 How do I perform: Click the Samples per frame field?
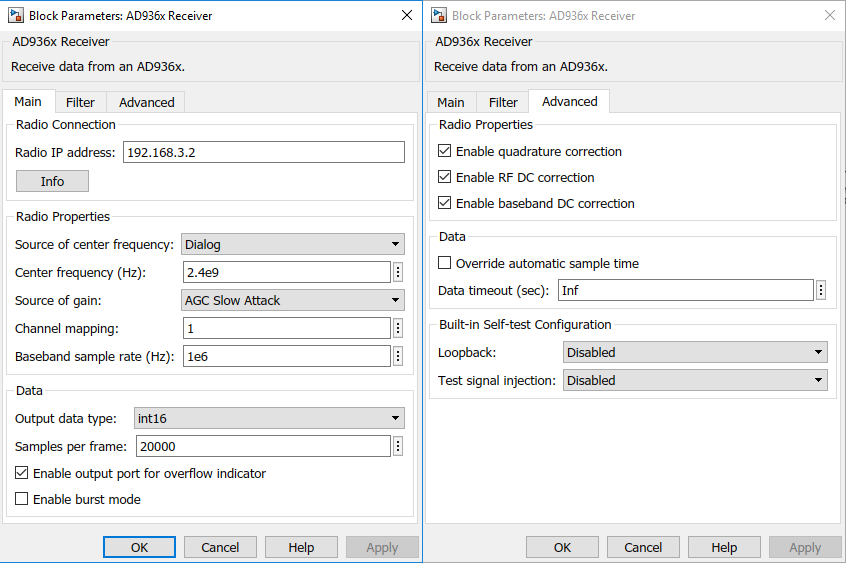pos(263,446)
